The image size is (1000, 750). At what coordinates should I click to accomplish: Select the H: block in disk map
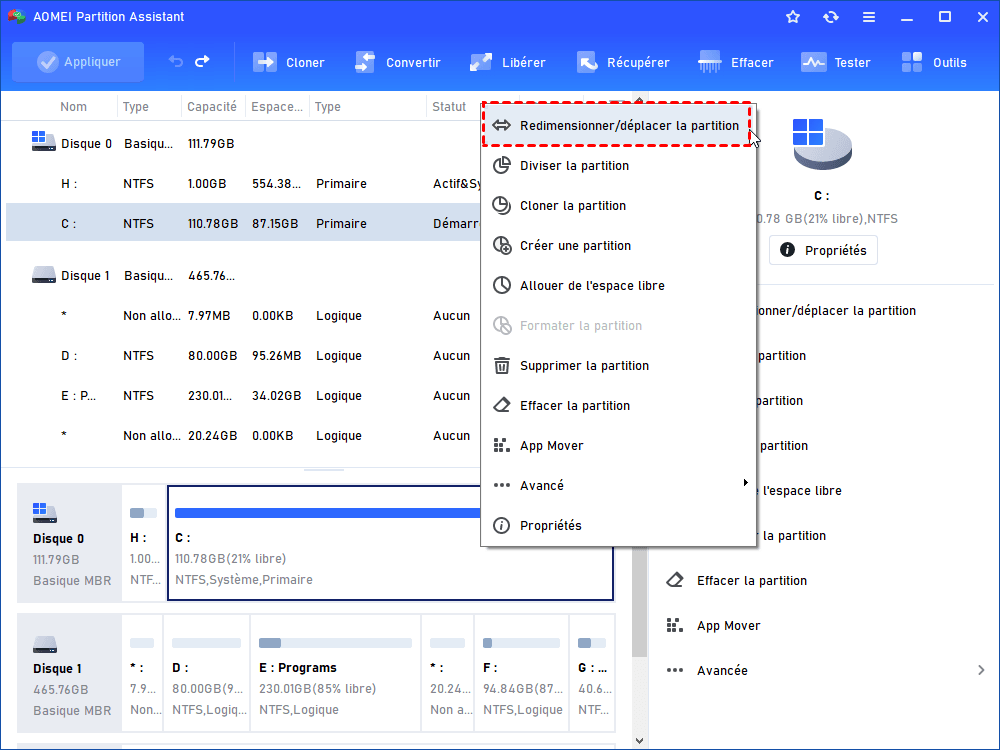(143, 543)
